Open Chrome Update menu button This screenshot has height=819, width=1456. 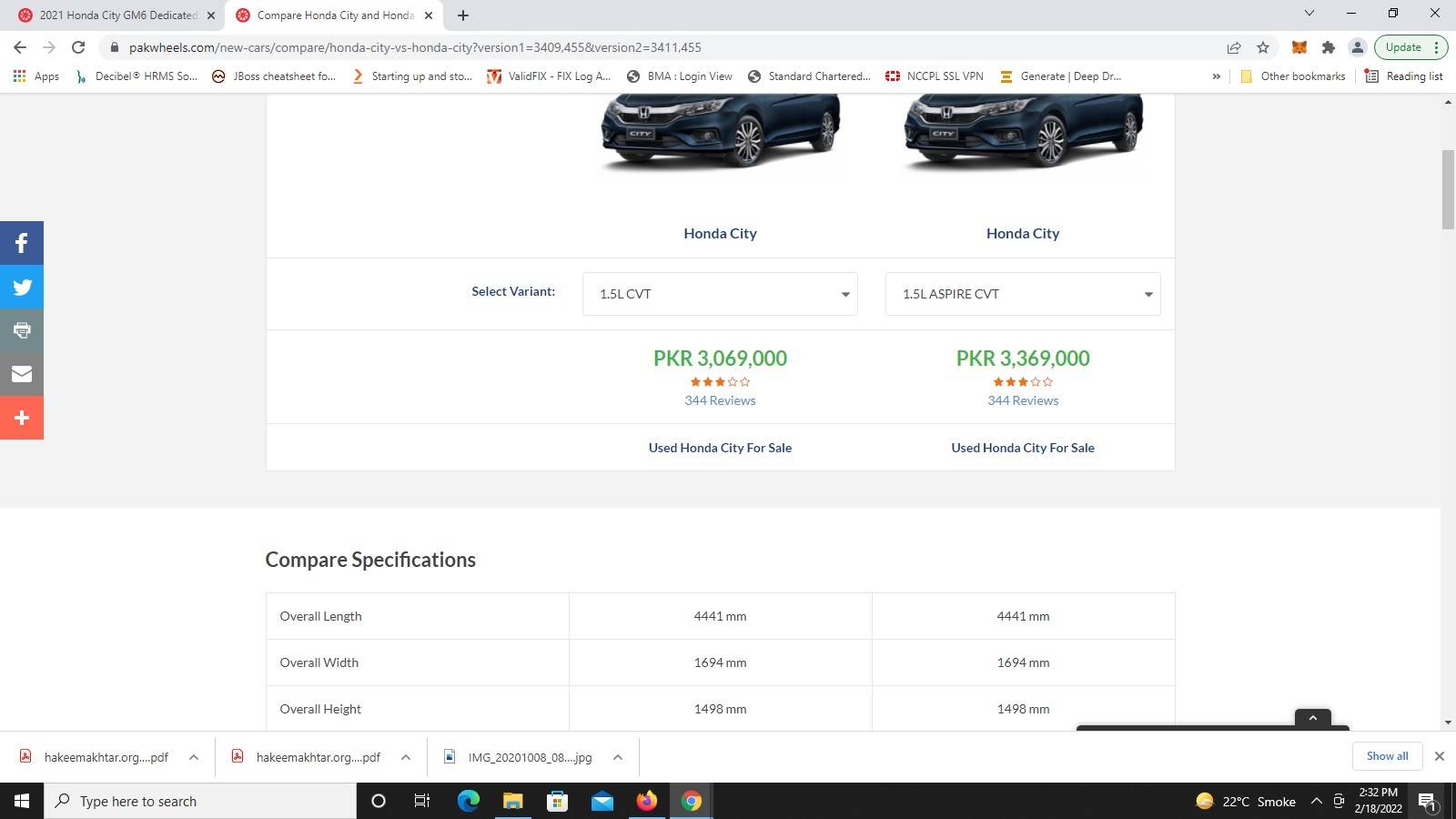(1410, 47)
